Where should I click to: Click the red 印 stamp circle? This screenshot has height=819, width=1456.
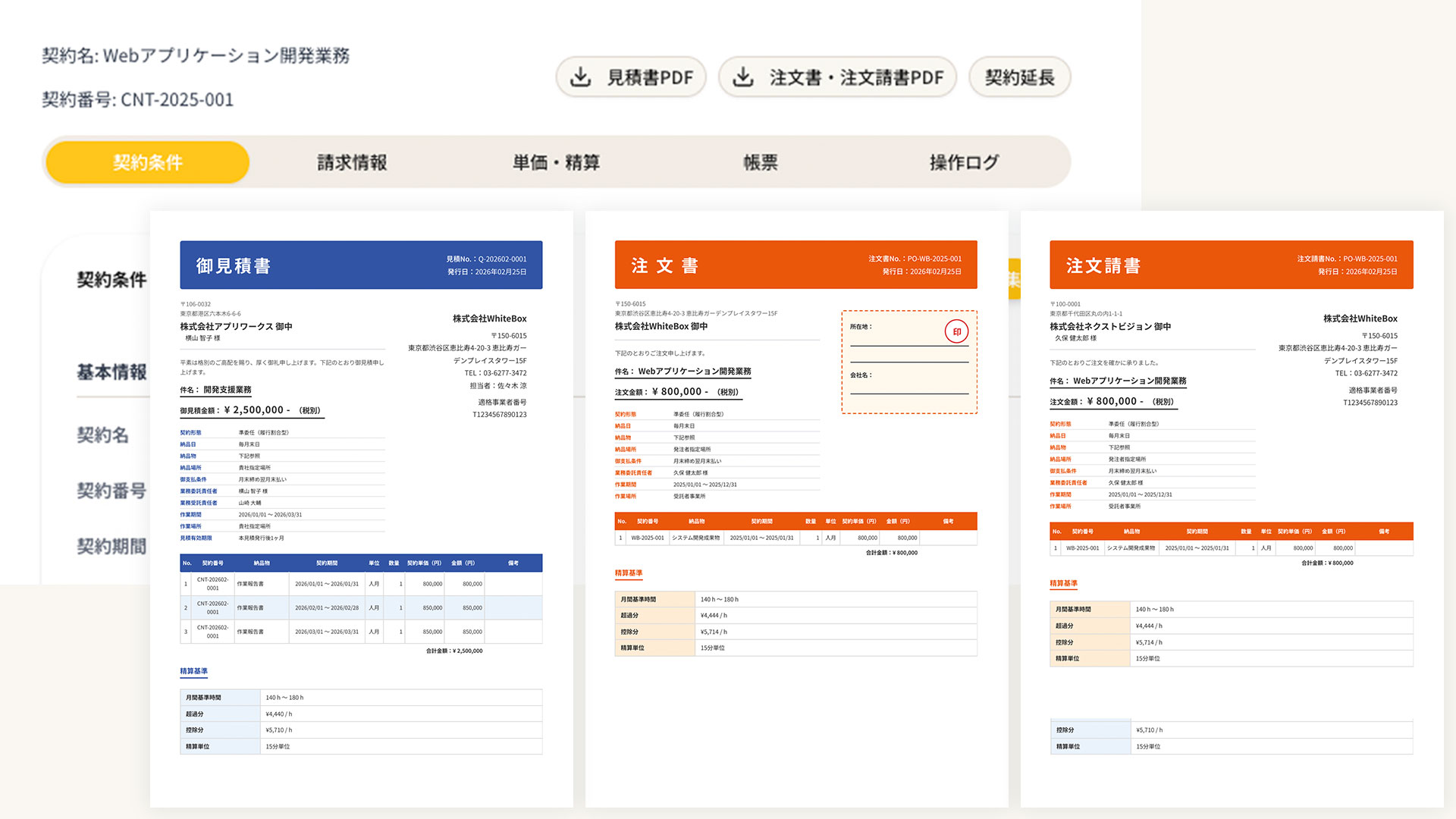pyautogui.click(x=956, y=331)
